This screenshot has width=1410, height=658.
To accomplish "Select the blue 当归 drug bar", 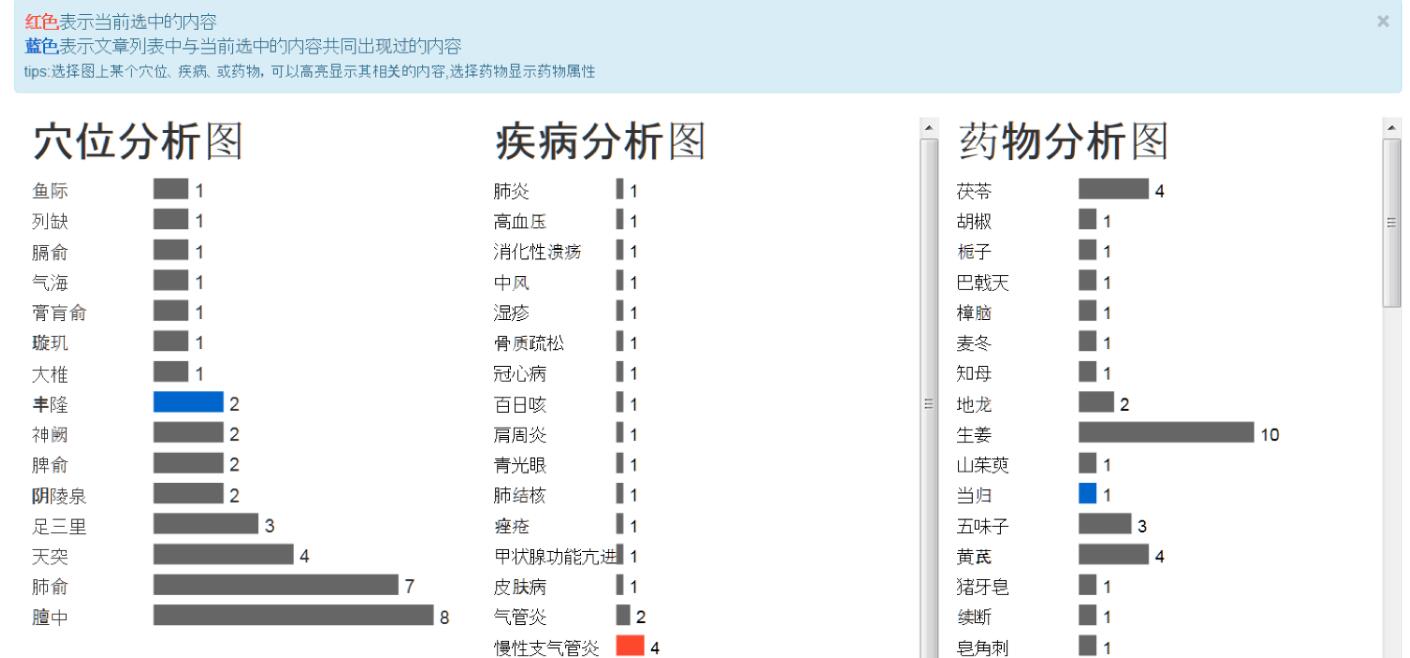I will 1088,494.
